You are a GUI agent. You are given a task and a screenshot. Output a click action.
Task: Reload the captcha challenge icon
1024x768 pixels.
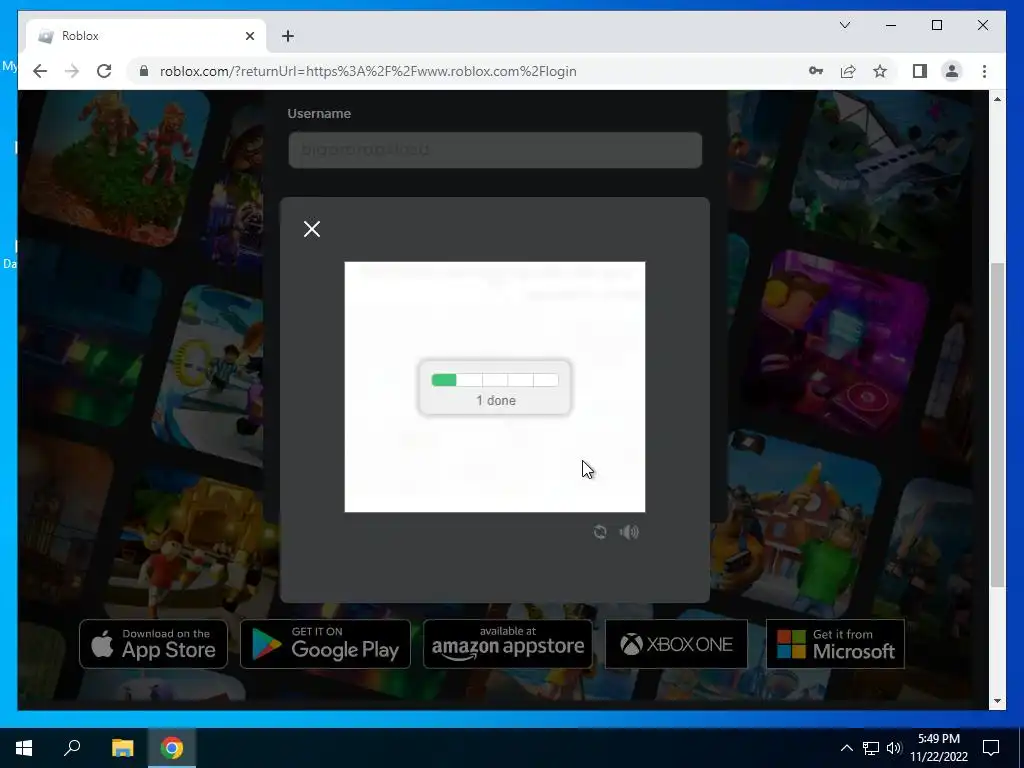pyautogui.click(x=600, y=532)
